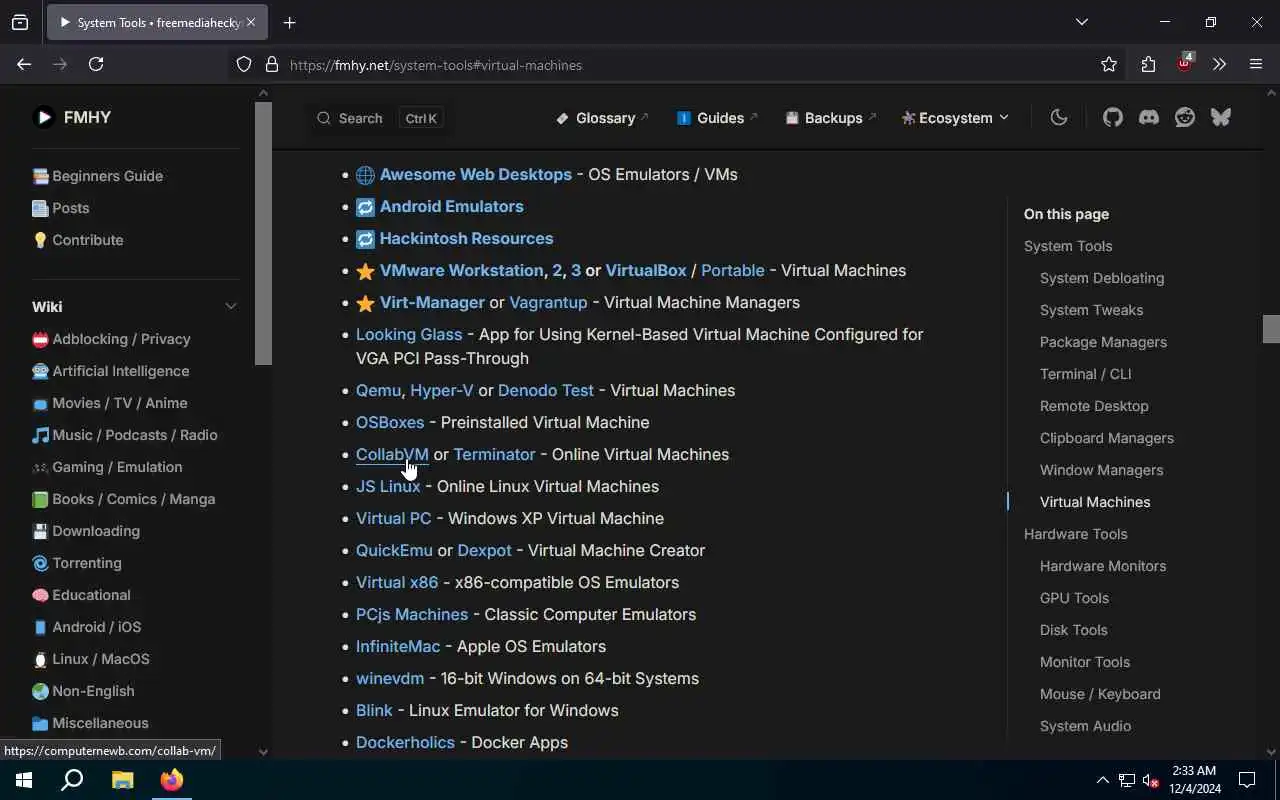The height and width of the screenshot is (800, 1280).
Task: Open the Windows Start menu
Action: click(x=24, y=780)
